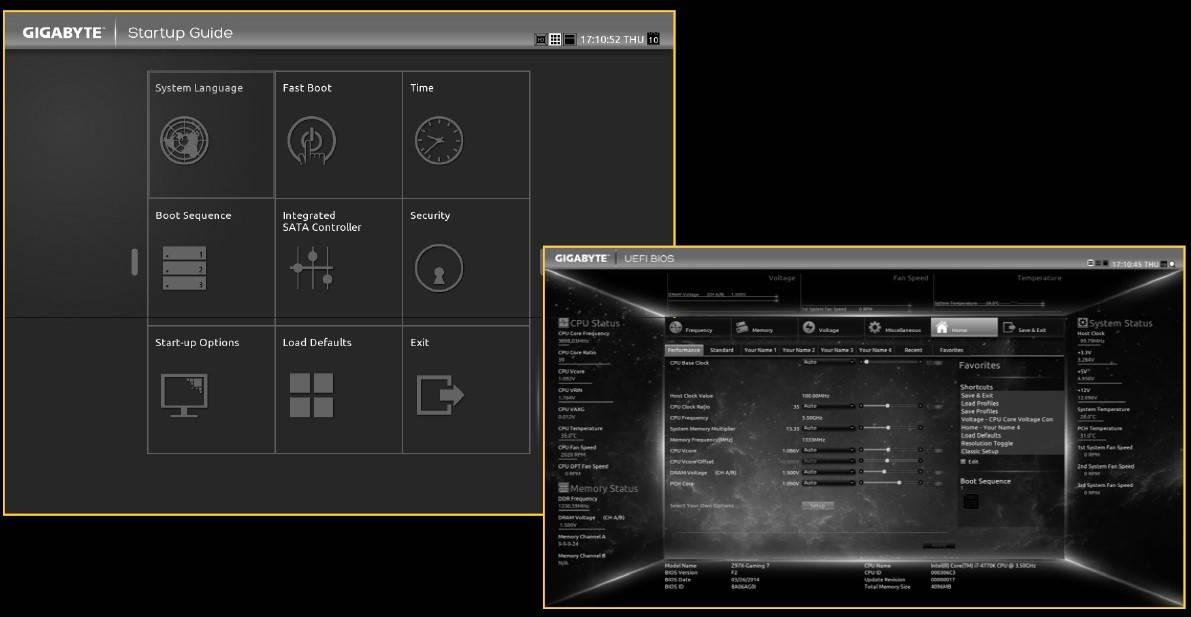Open Integrated SATA Controller settings icon

311,269
